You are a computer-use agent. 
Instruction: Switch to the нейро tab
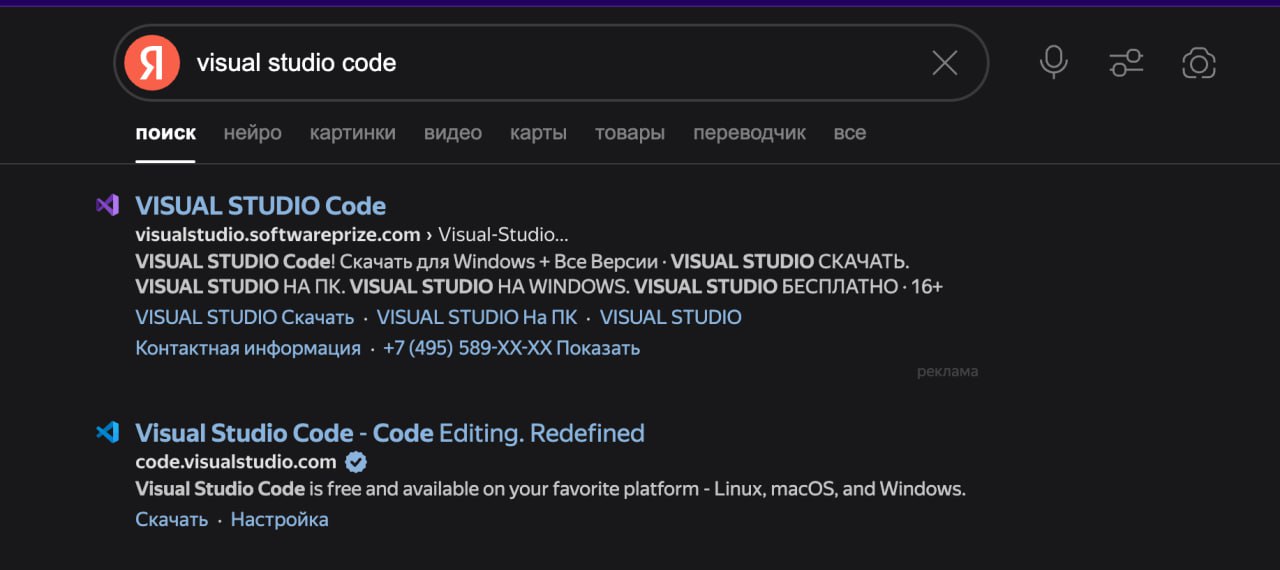(252, 133)
